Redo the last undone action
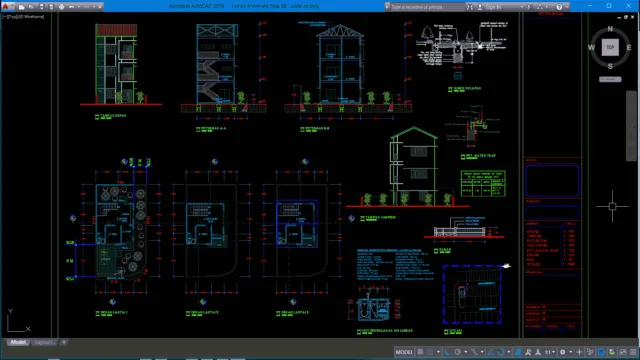Viewport: 640px width, 360px height. [87, 7]
